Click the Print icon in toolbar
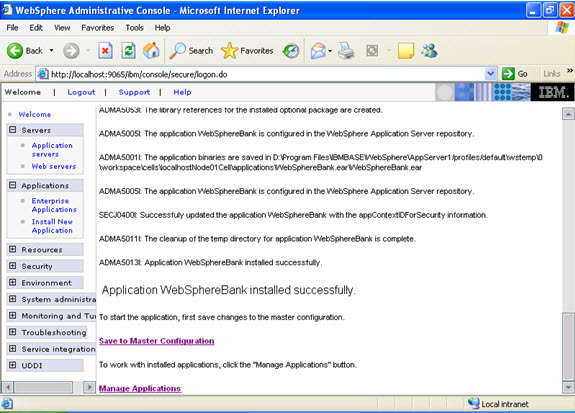The height and width of the screenshot is (413, 575). point(346,51)
